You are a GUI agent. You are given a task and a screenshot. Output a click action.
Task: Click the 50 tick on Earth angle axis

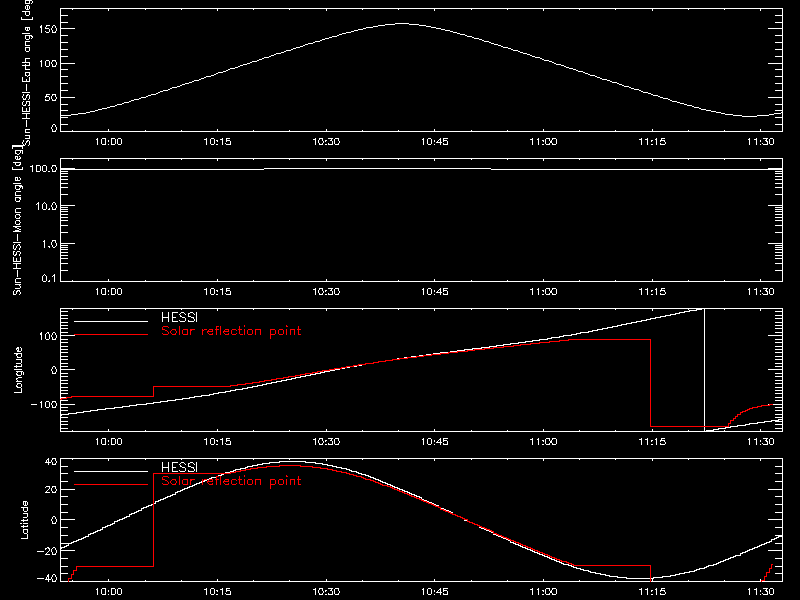(51, 97)
